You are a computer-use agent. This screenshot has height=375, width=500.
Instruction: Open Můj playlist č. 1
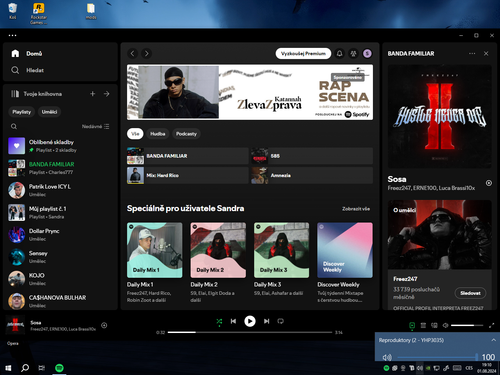pos(60,212)
